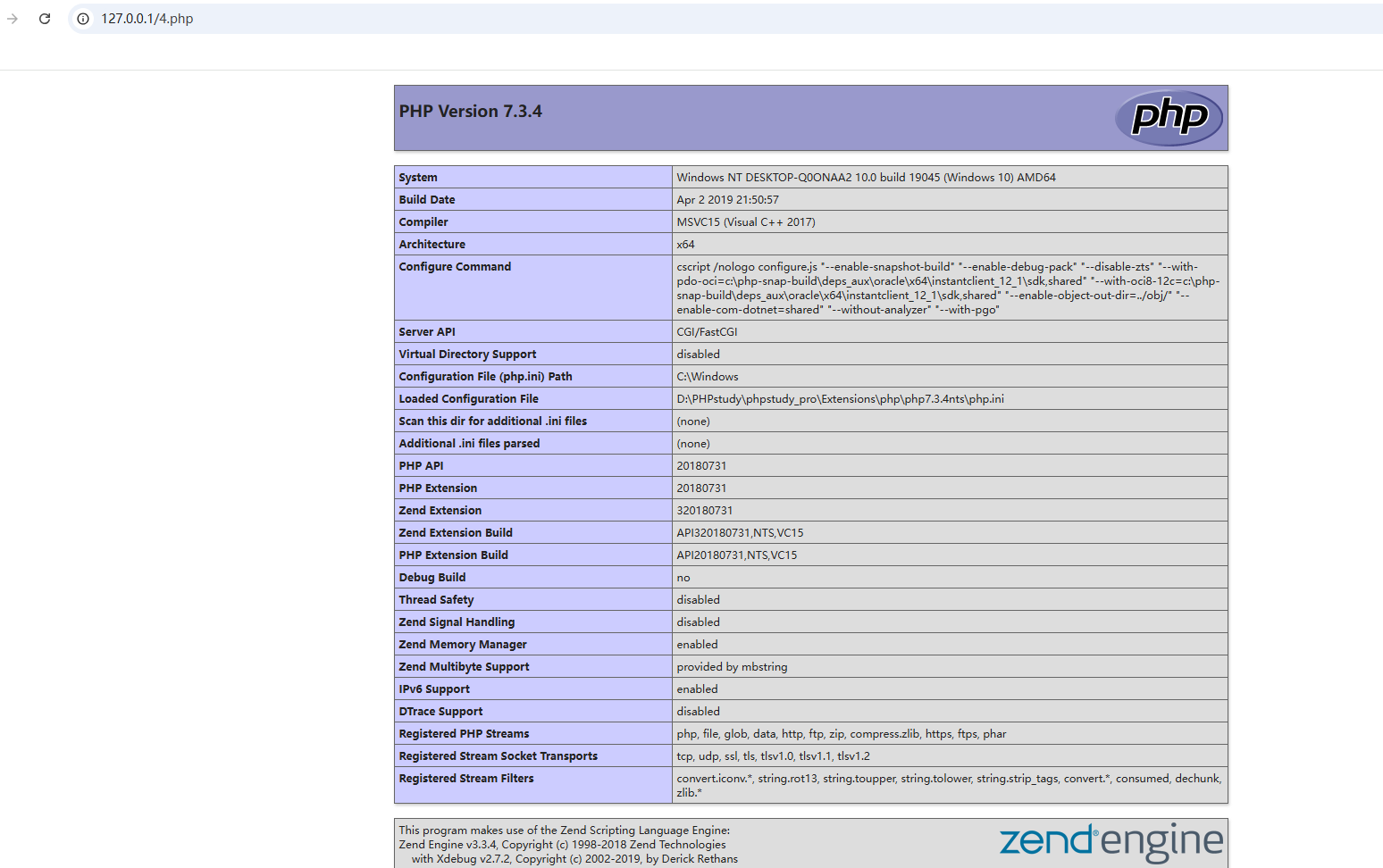Open the site information icon in address bar
The width and height of the screenshot is (1383, 868).
click(83, 19)
